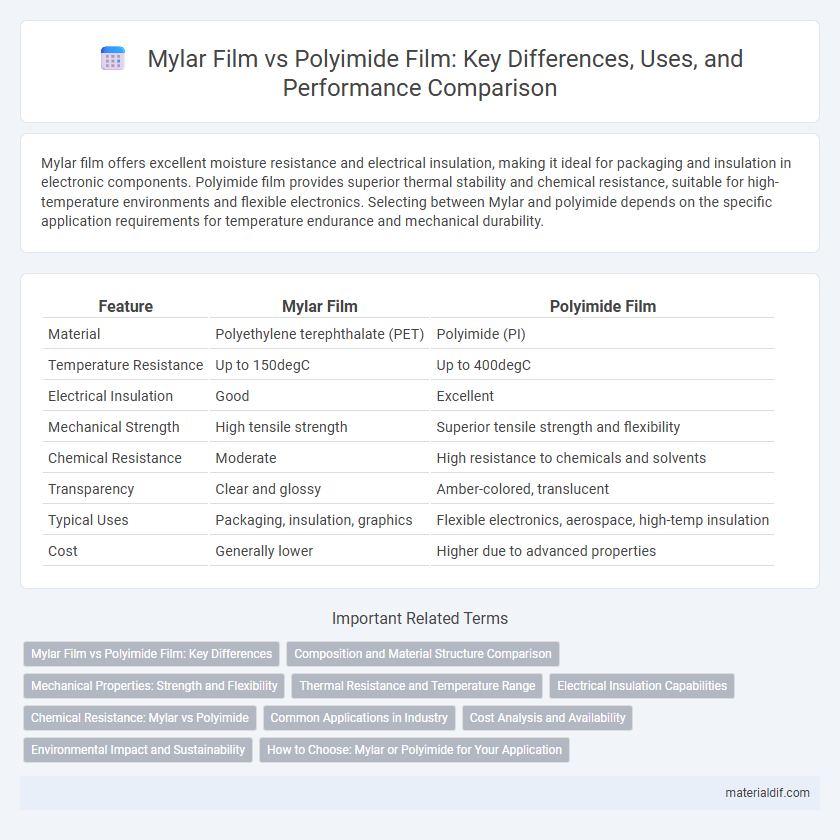Select the 'Electrical Insulation' row label
The height and width of the screenshot is (840, 840).
pos(110,396)
